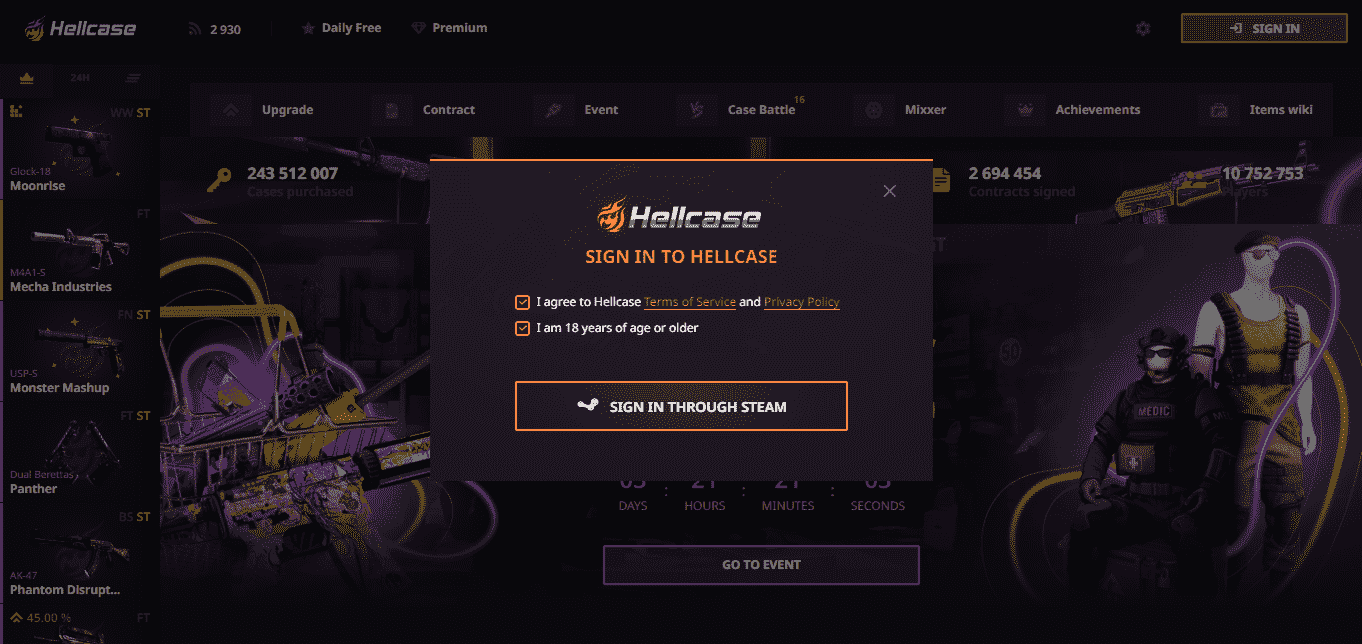Open the Privacy Policy link
Image resolution: width=1362 pixels, height=644 pixels.
tap(802, 302)
